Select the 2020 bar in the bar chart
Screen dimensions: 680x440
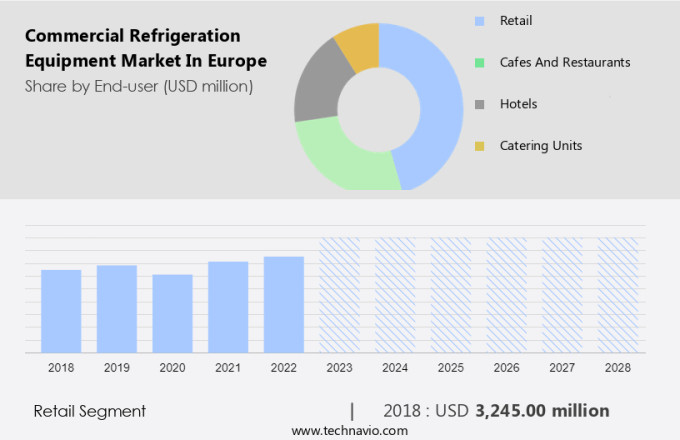click(172, 313)
